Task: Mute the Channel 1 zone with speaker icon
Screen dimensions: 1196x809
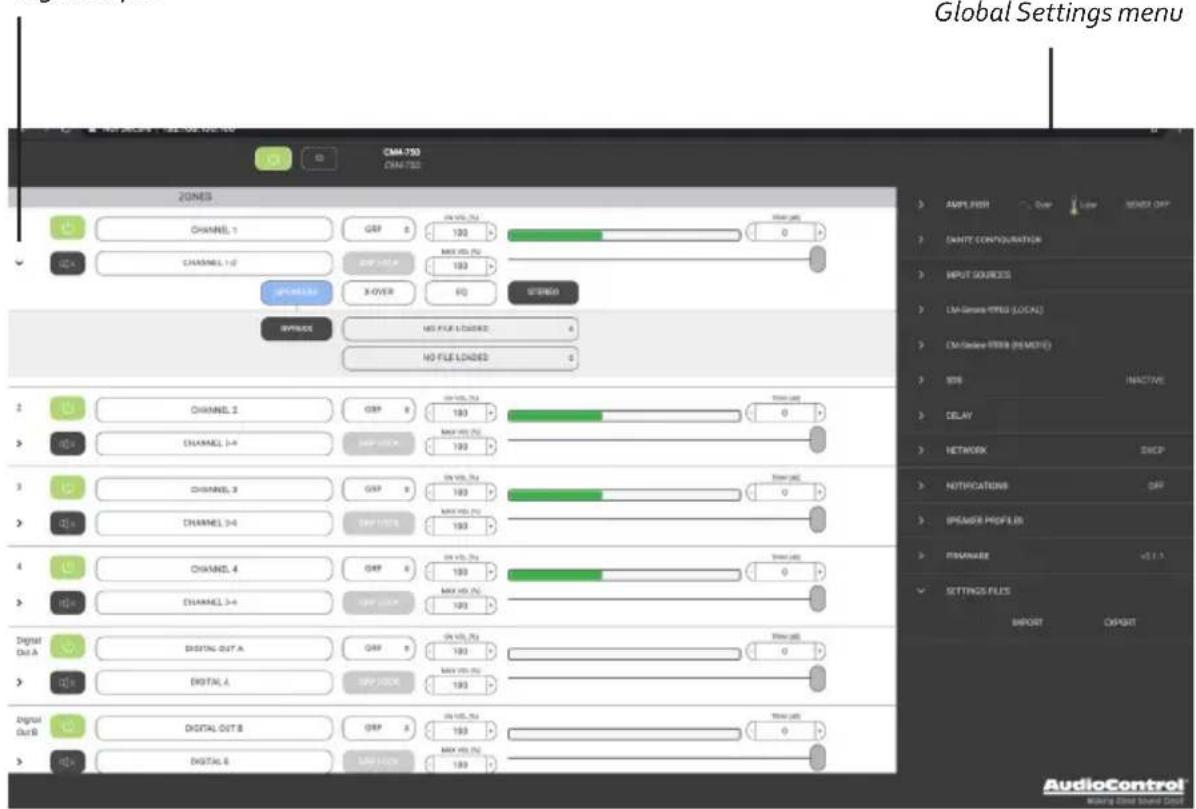Action: click(67, 263)
